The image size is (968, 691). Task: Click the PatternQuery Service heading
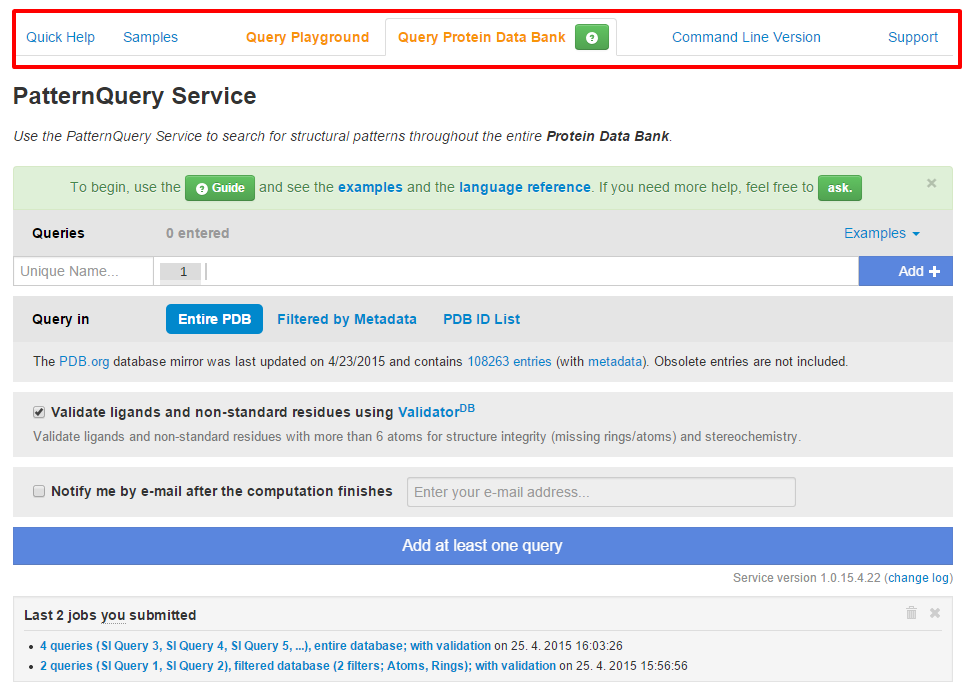(x=135, y=96)
